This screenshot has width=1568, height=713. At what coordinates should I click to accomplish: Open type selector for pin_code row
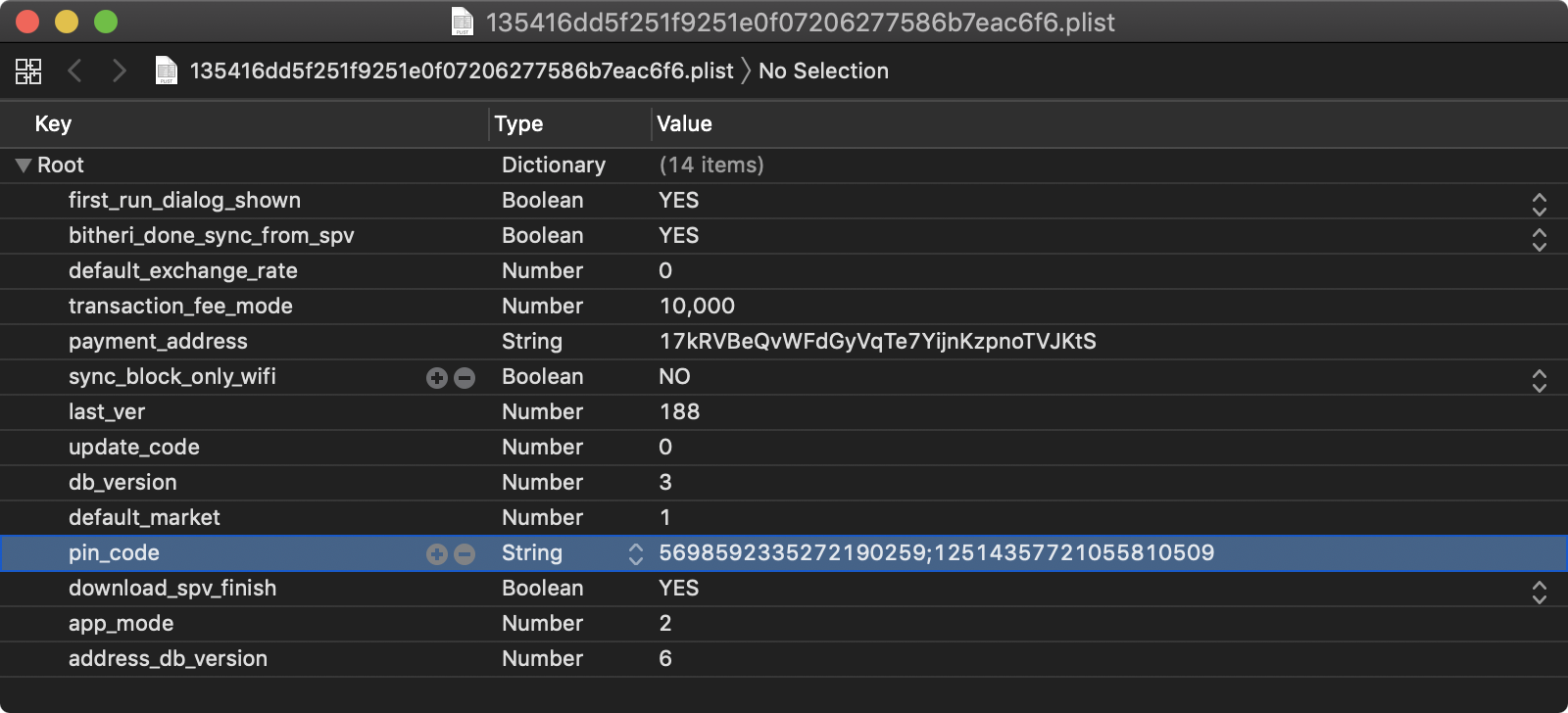pos(635,554)
